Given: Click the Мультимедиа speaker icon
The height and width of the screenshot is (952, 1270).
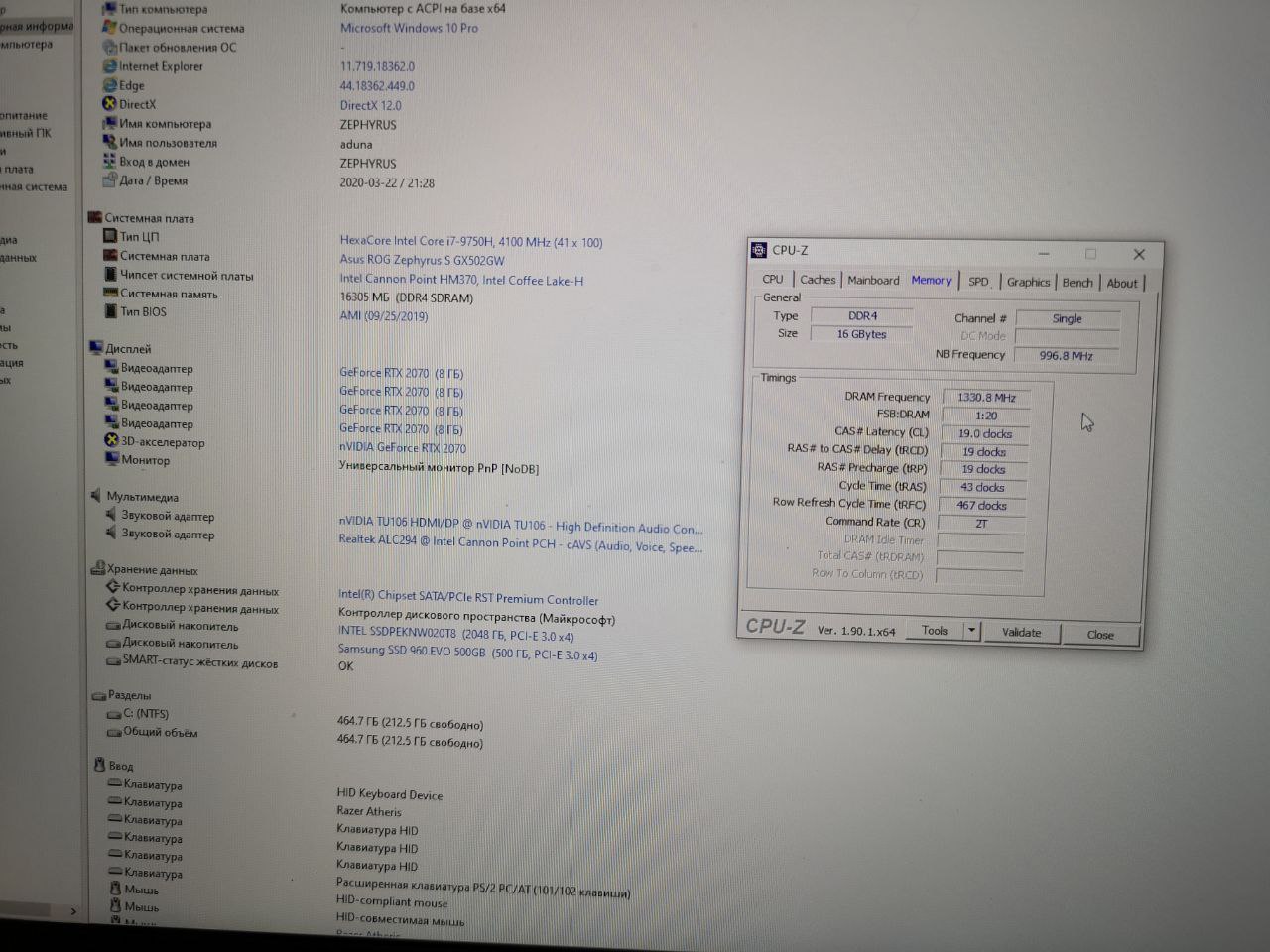Looking at the screenshot, I should coord(97,496).
